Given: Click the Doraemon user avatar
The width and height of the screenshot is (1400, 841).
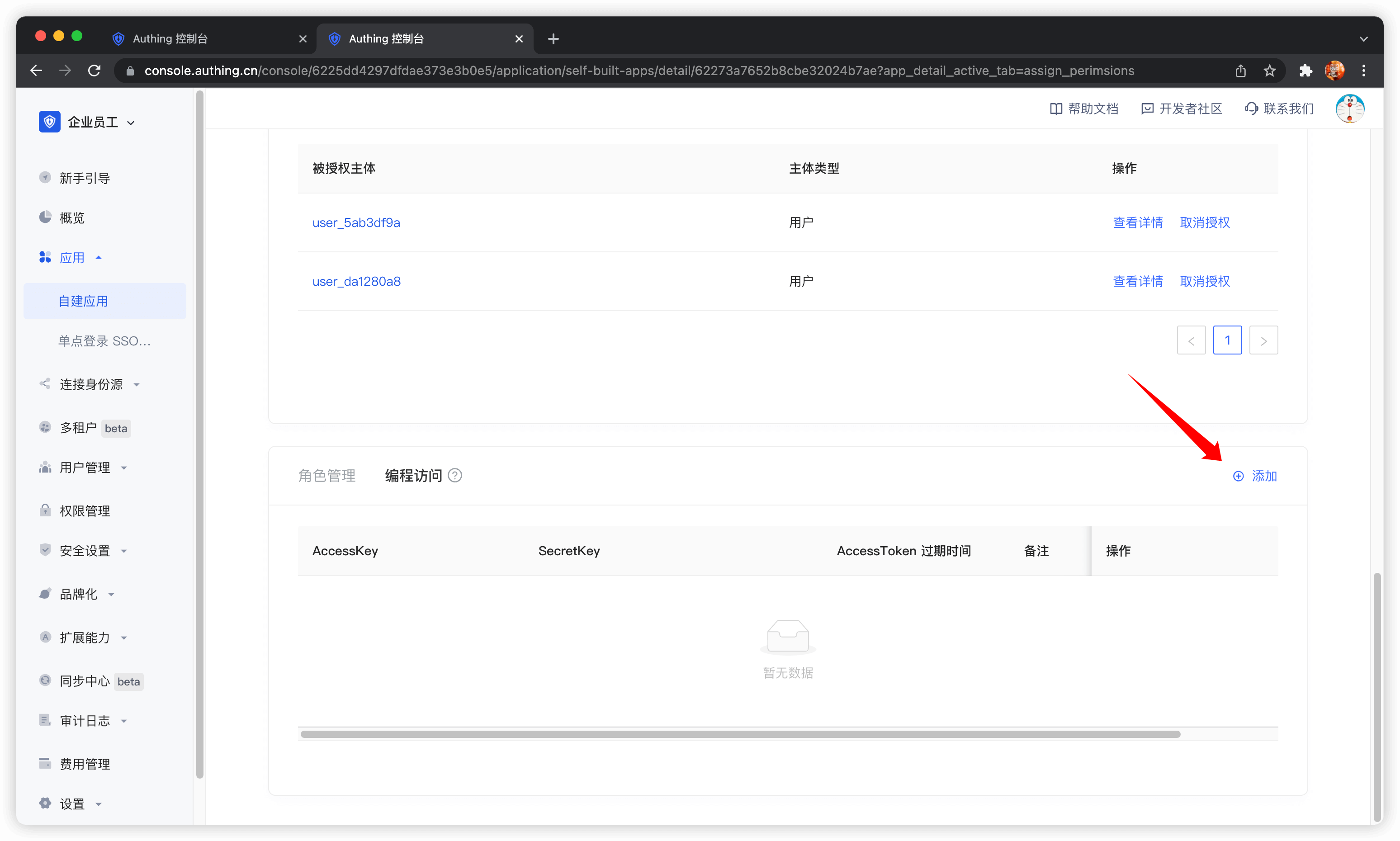Looking at the screenshot, I should tap(1349, 109).
